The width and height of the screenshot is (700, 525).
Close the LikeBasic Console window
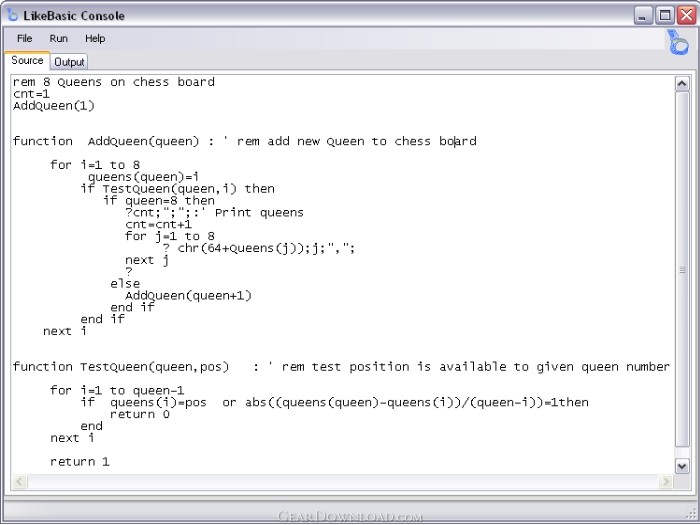(x=687, y=16)
